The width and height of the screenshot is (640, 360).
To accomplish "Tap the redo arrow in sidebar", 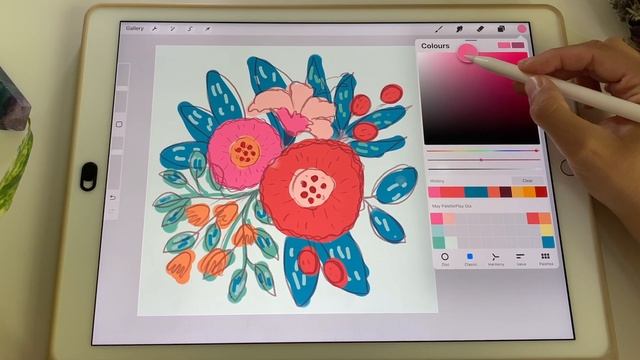I will 112,211.
